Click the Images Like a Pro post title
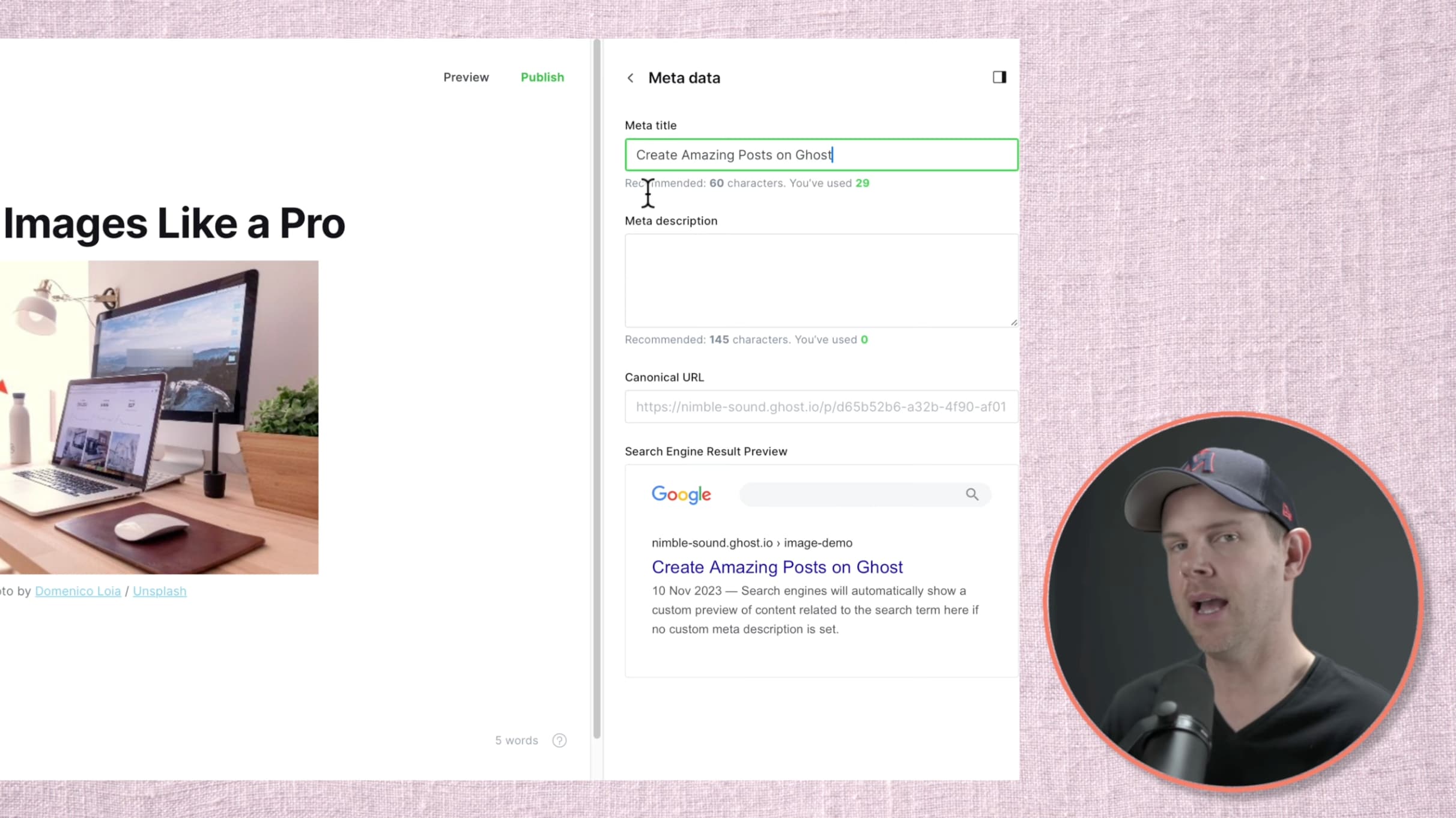The image size is (1456, 818). (174, 223)
